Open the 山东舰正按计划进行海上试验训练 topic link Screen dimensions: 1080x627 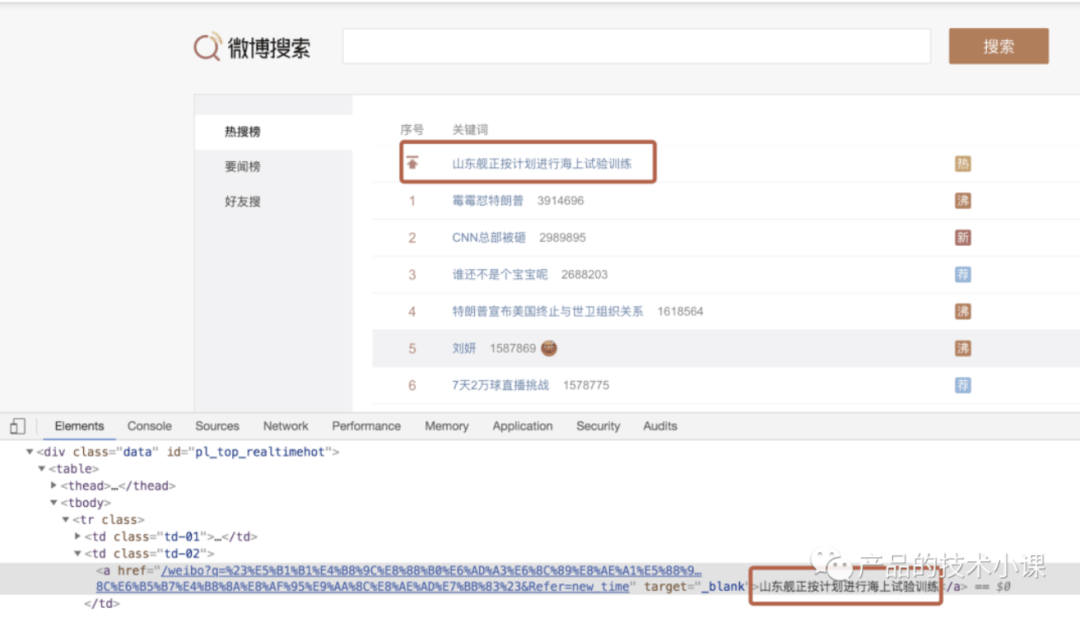click(x=541, y=164)
